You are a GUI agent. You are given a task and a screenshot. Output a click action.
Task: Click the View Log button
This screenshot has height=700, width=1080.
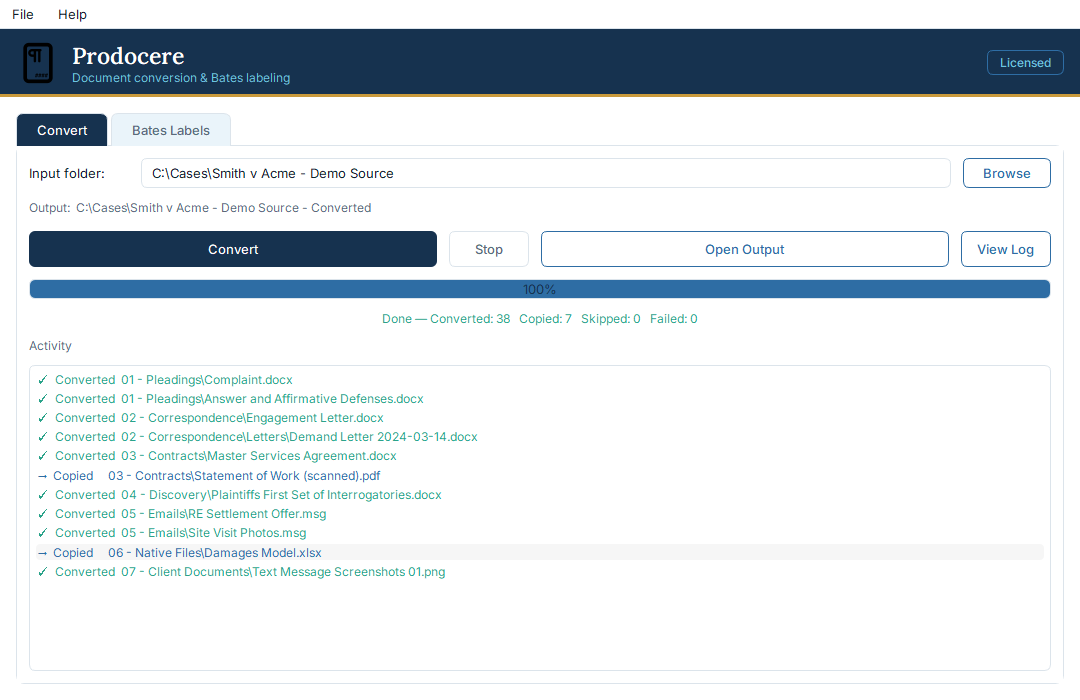[x=1006, y=249]
